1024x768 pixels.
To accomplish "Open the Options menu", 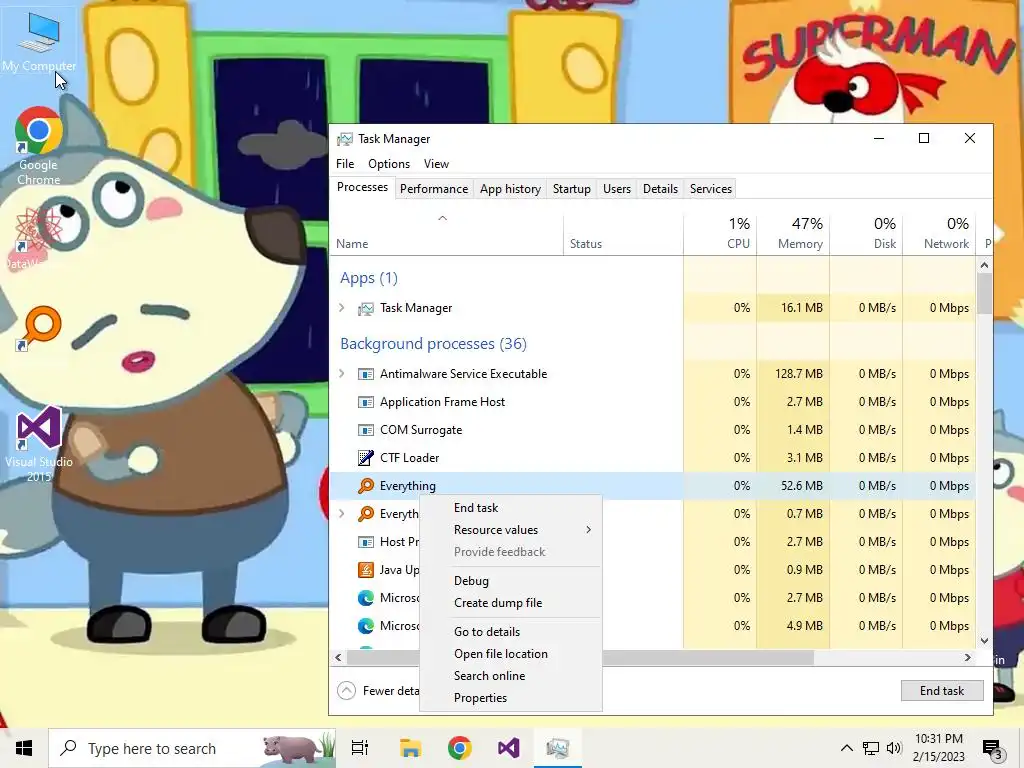I will pyautogui.click(x=389, y=164).
